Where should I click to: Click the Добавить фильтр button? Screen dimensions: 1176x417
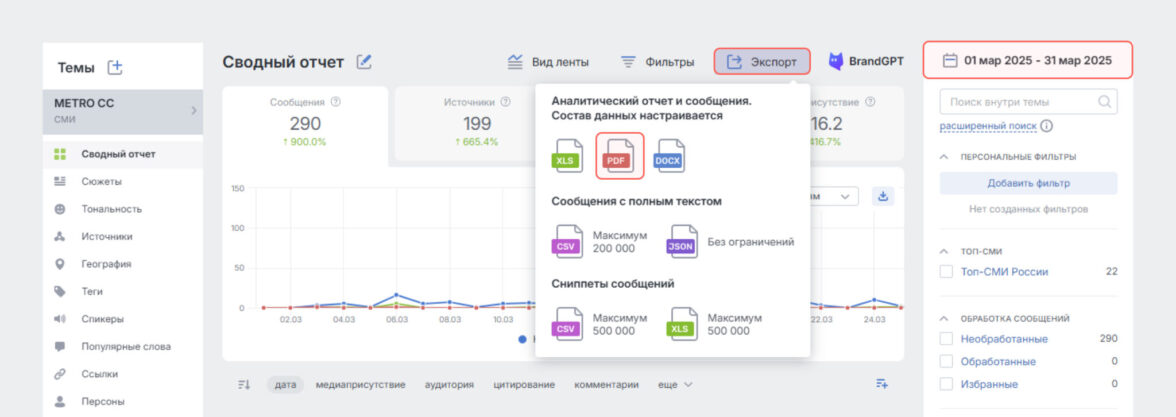(1028, 183)
